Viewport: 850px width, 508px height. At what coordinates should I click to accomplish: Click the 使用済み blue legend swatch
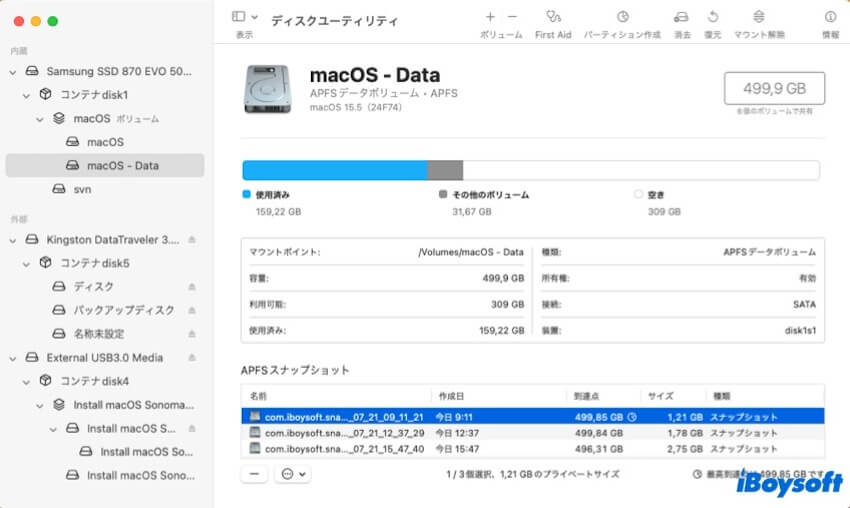(x=247, y=194)
